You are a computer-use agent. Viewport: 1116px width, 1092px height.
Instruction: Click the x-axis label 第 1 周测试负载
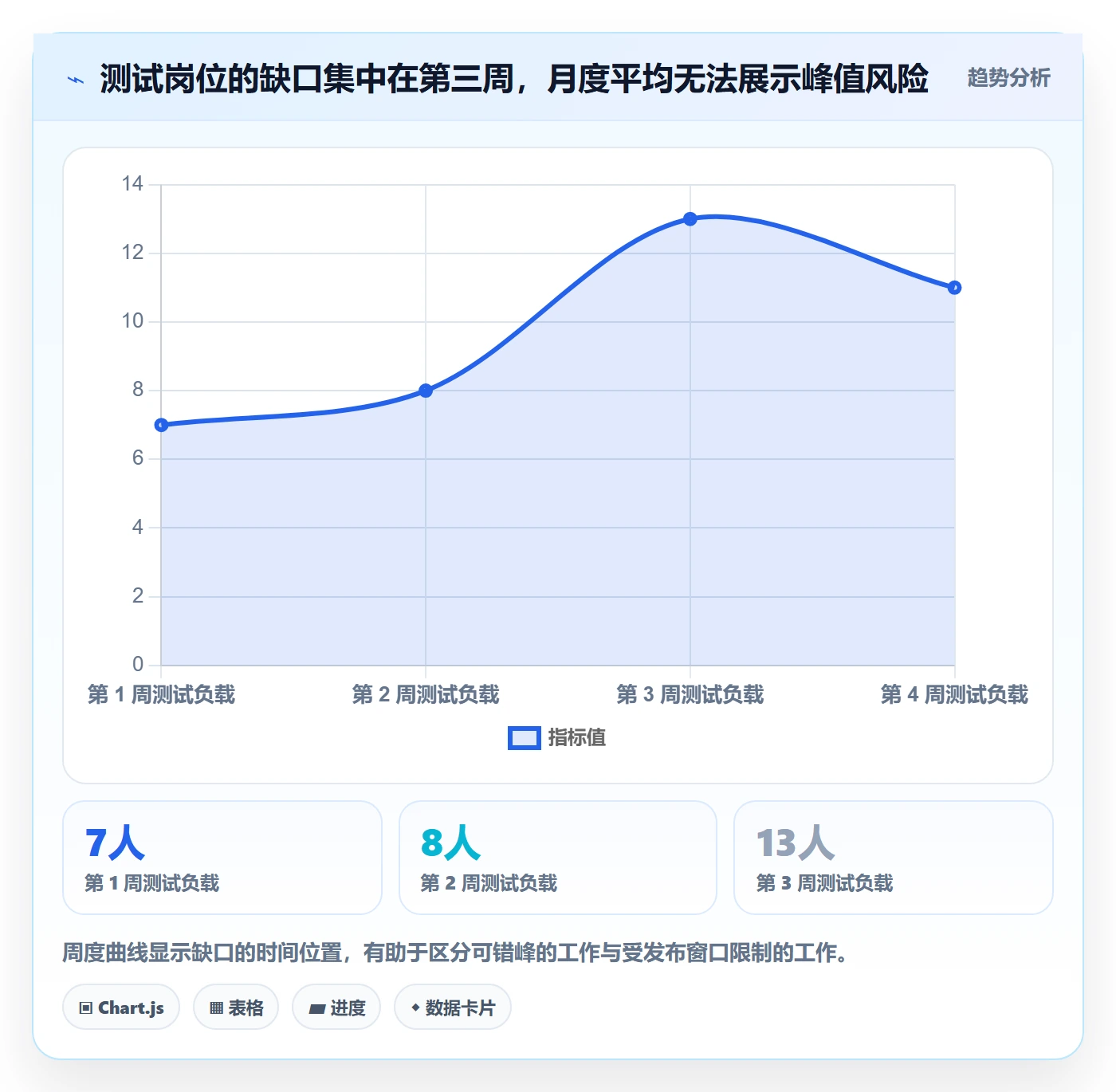point(161,695)
